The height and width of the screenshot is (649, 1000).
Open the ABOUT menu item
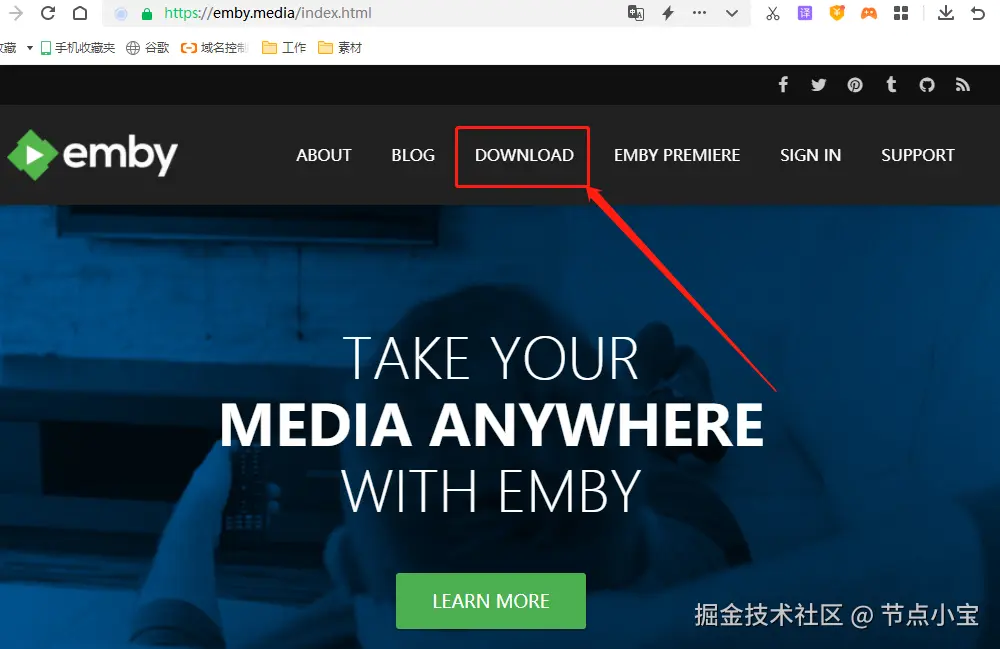pyautogui.click(x=324, y=155)
